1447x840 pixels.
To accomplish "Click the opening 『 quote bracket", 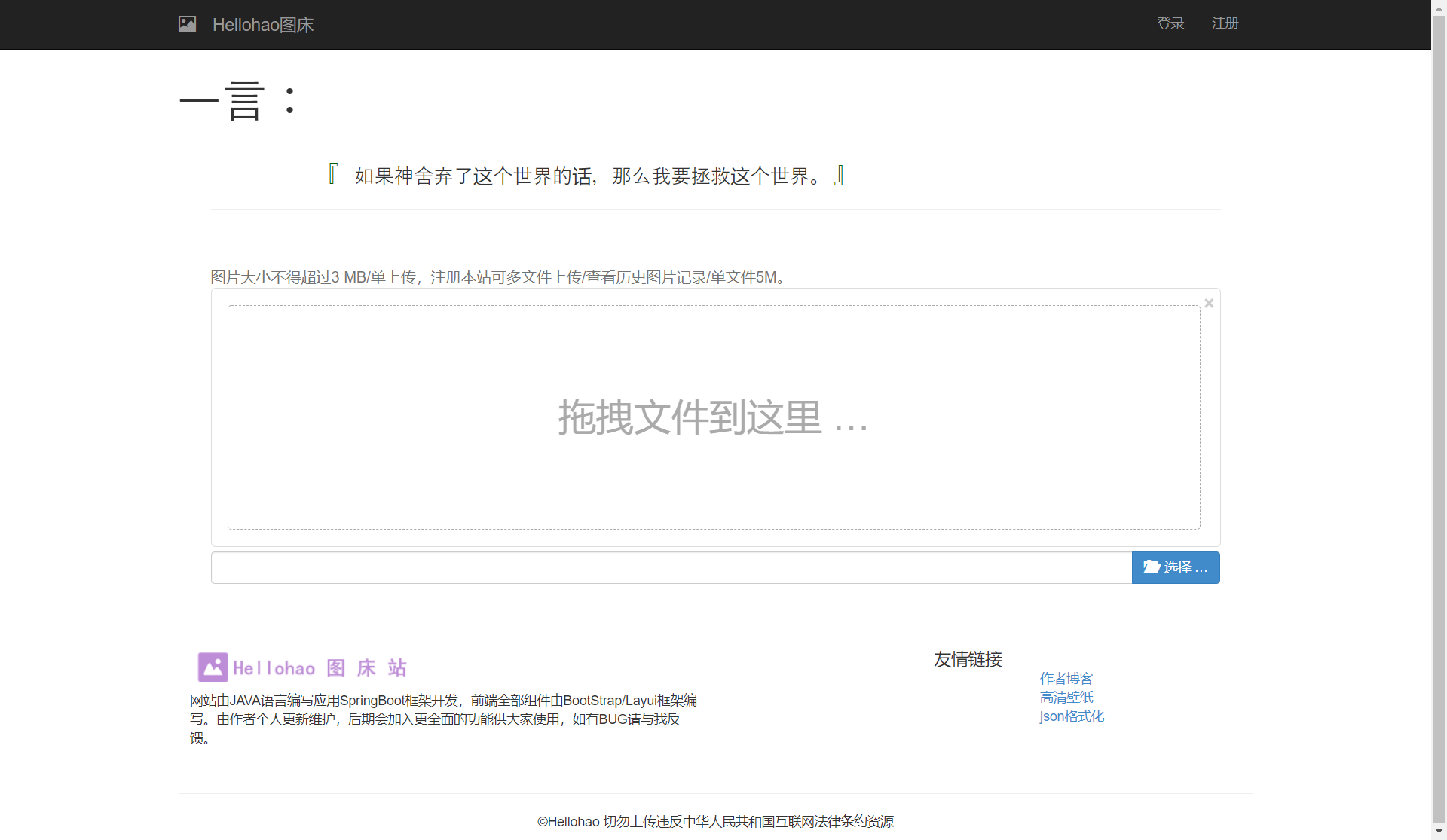I will (332, 175).
